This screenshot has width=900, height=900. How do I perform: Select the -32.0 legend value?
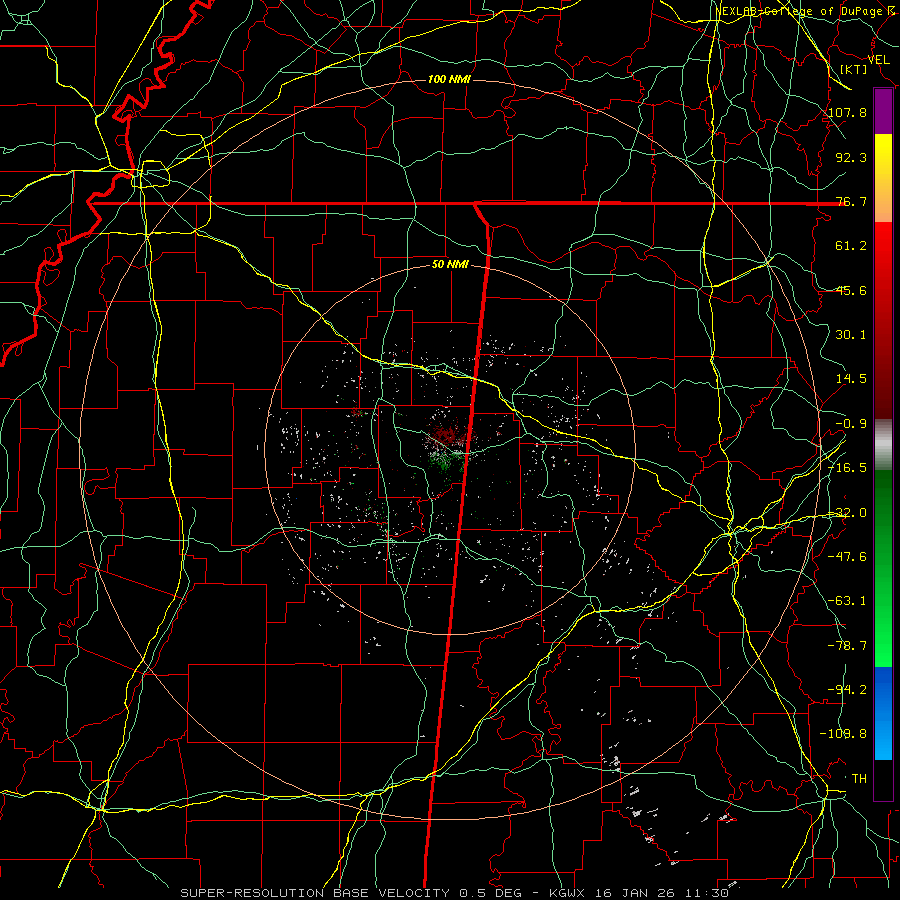[848, 513]
